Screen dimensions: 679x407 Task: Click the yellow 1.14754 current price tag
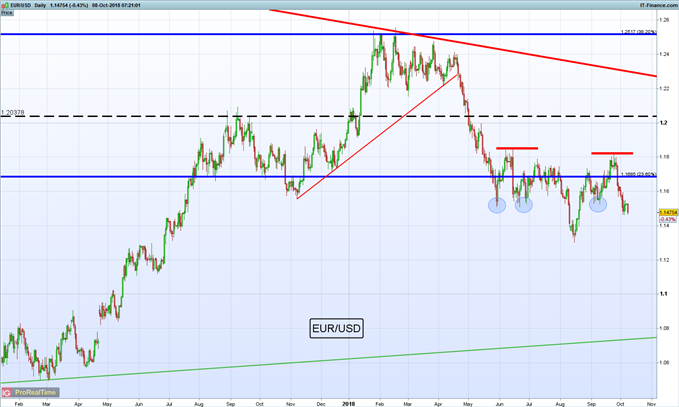coord(668,213)
